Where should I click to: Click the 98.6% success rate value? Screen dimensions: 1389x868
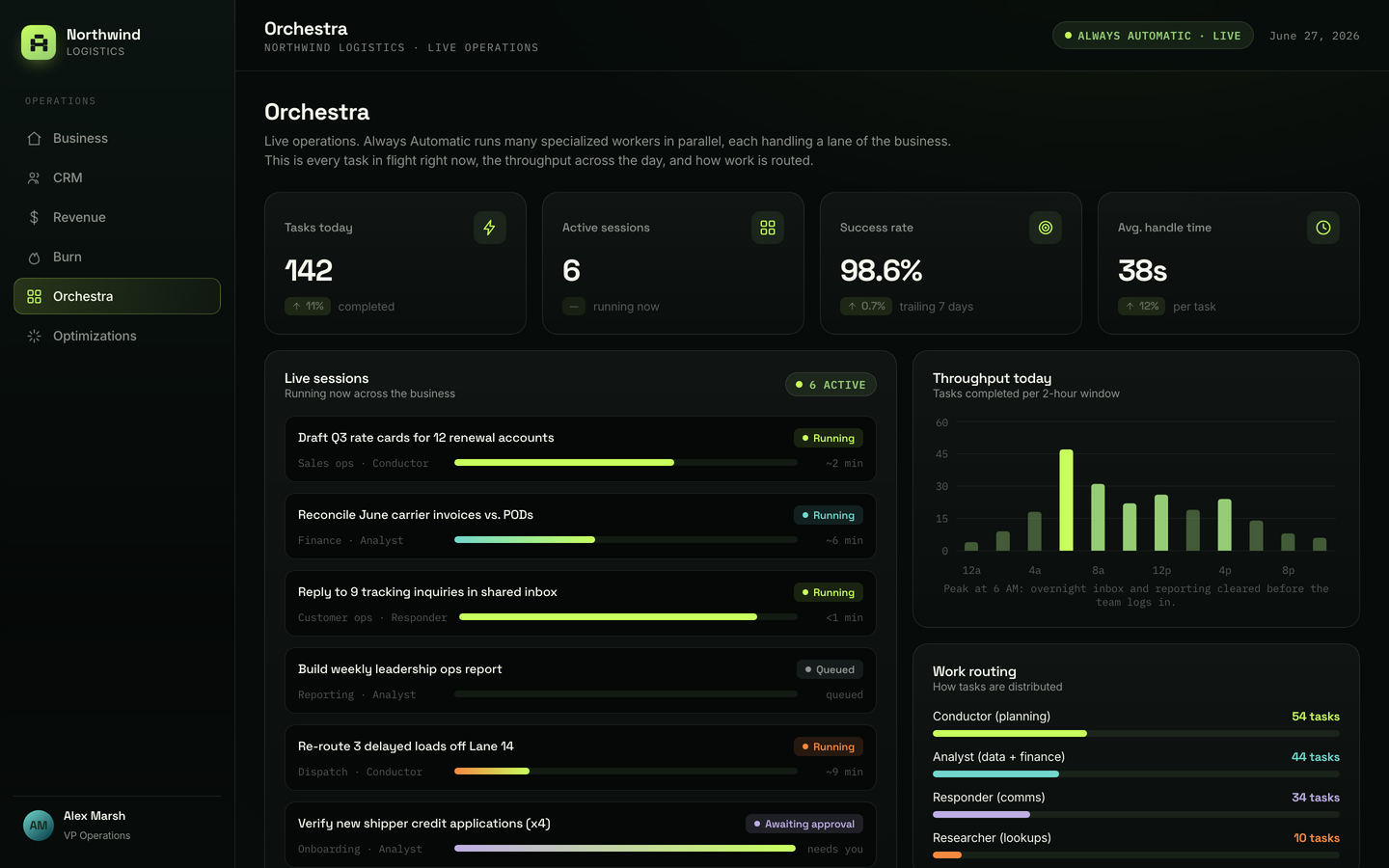point(882,271)
